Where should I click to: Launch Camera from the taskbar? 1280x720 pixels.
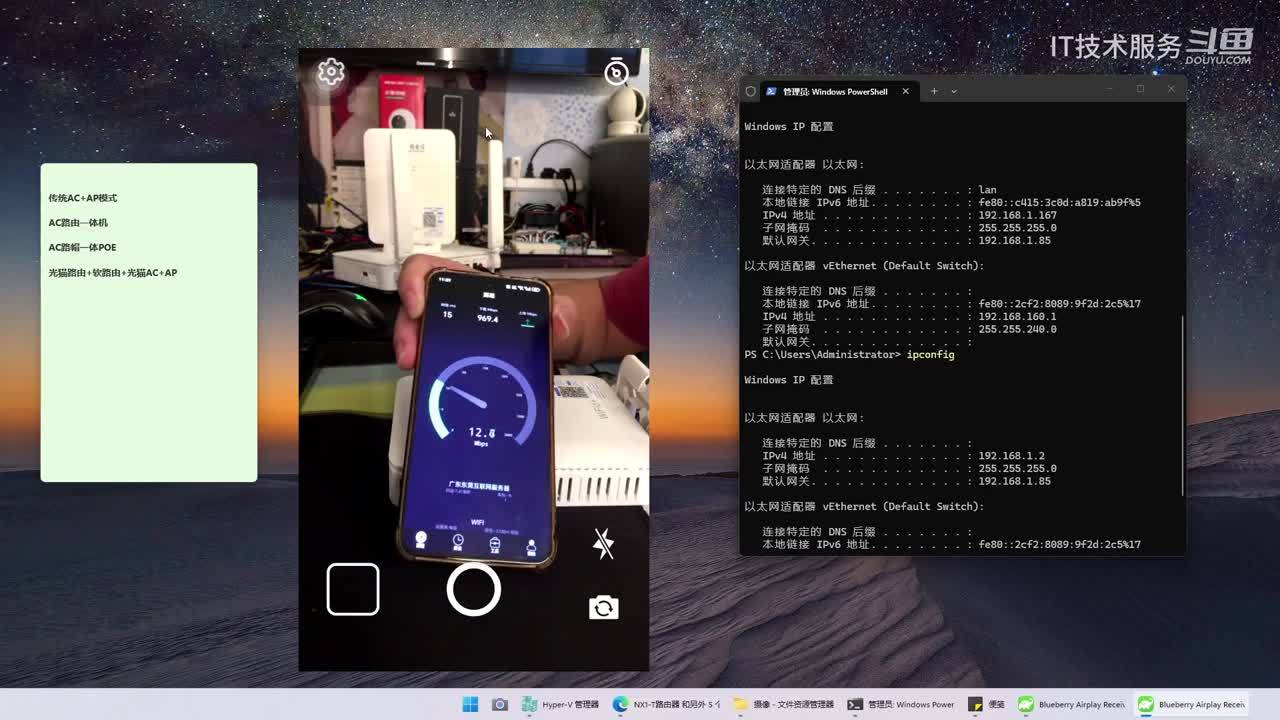tap(499, 704)
